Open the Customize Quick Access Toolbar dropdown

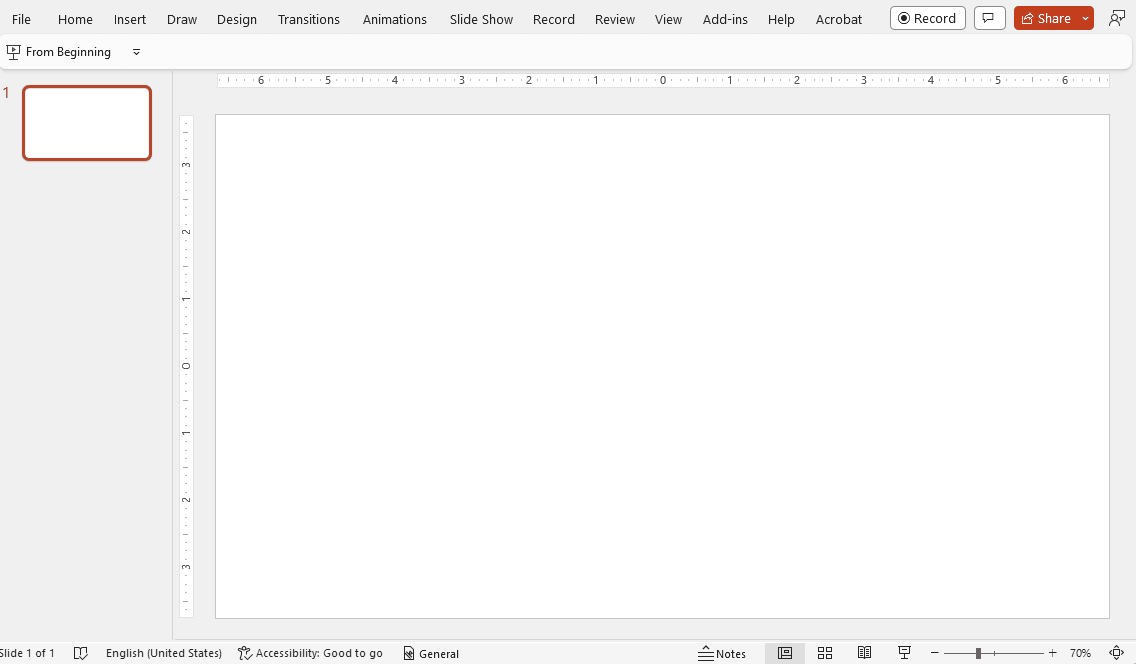pyautogui.click(x=136, y=52)
